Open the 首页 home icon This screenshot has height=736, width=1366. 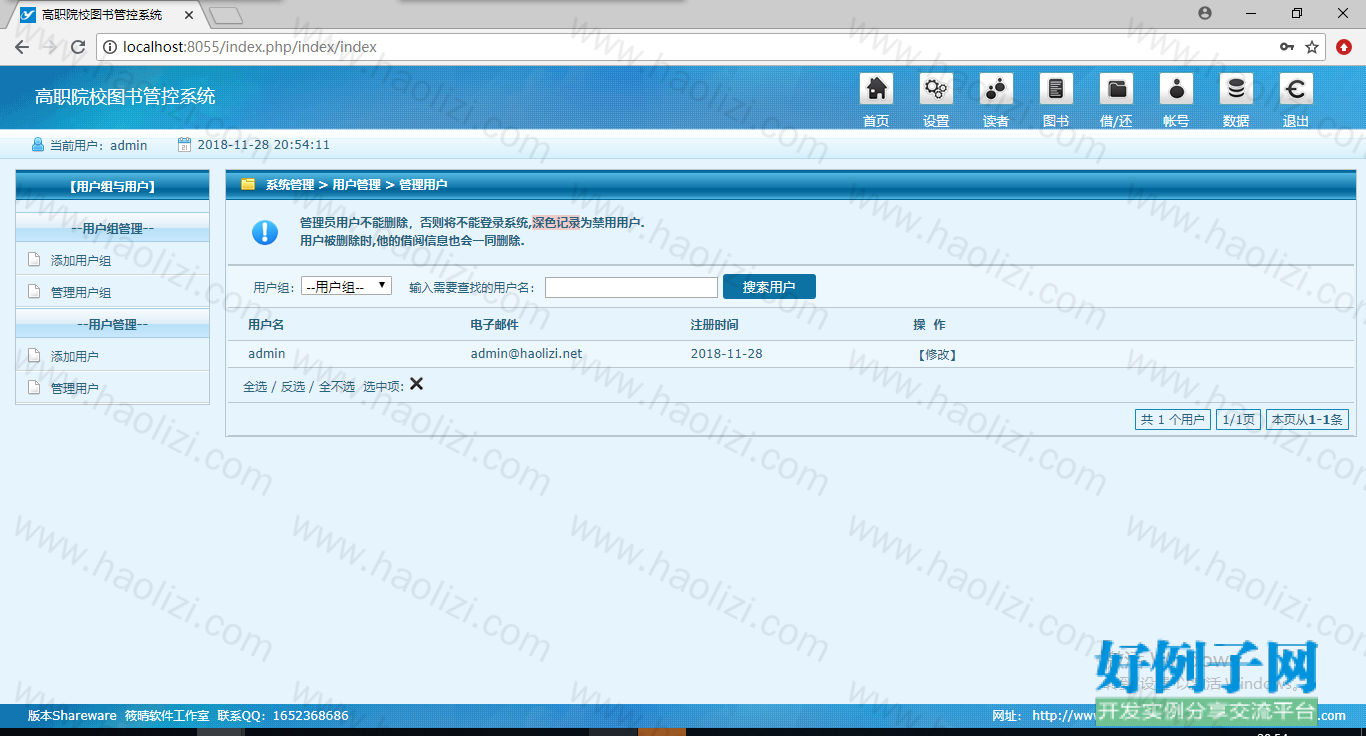(876, 89)
